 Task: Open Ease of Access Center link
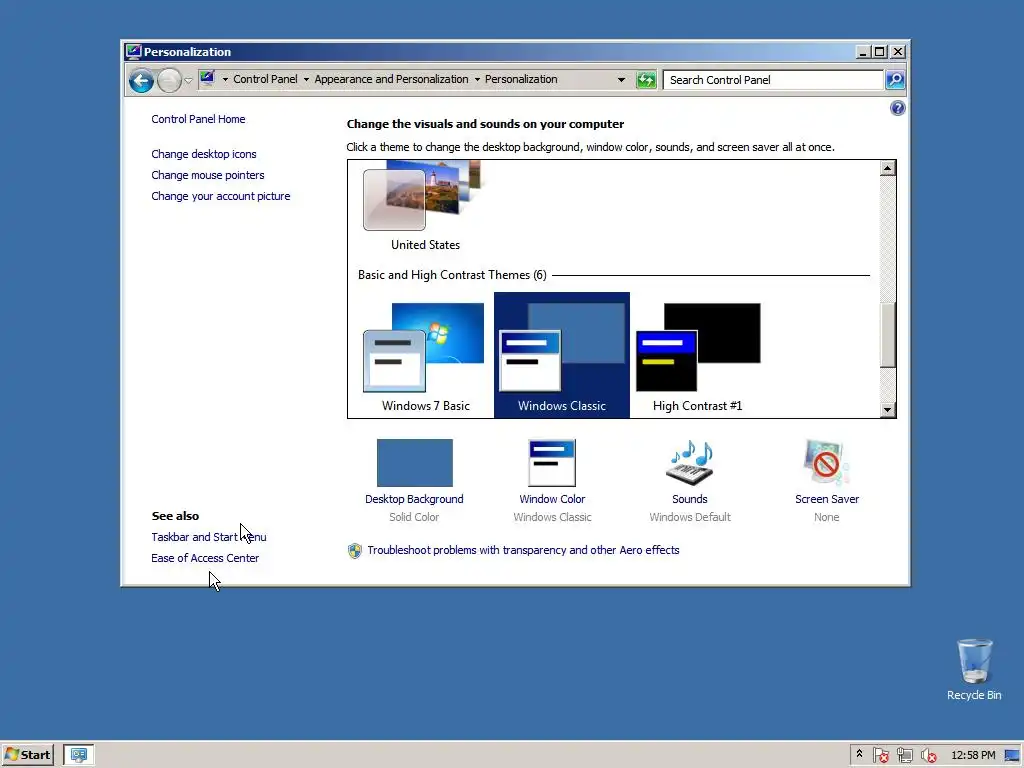[x=205, y=558]
